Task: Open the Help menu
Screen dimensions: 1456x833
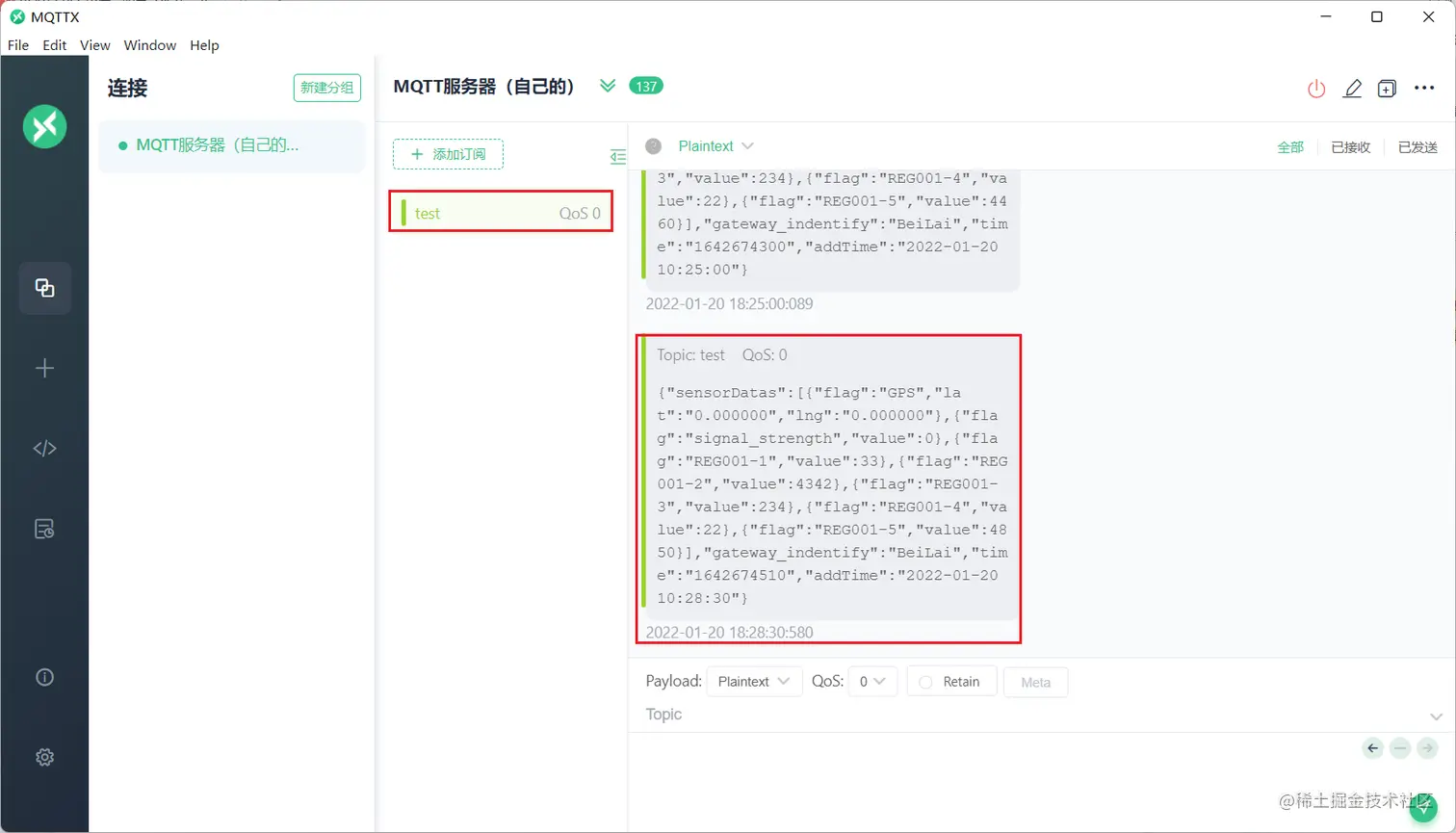Action: click(204, 45)
